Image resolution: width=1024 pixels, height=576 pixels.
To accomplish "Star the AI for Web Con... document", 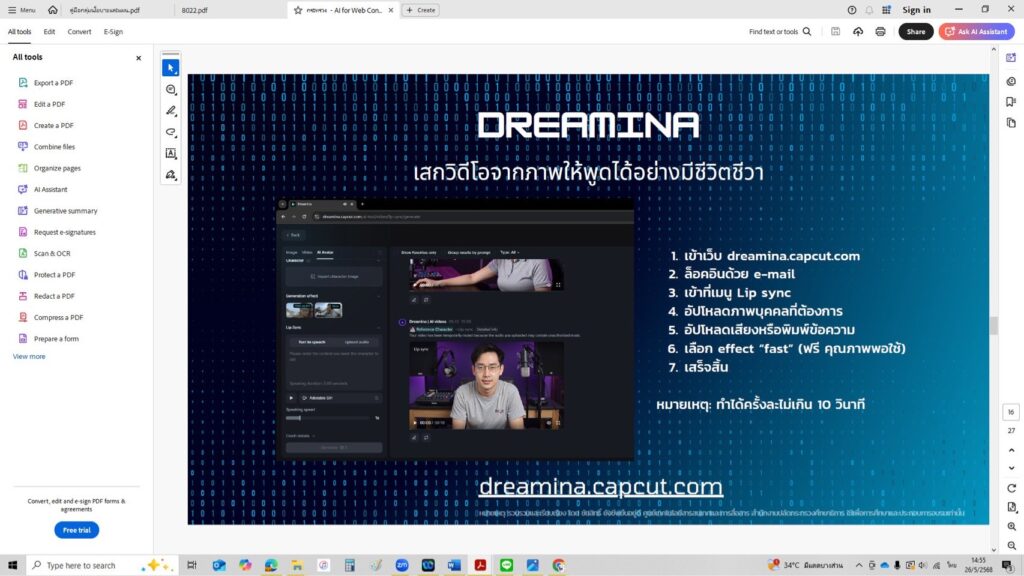I will coord(298,10).
